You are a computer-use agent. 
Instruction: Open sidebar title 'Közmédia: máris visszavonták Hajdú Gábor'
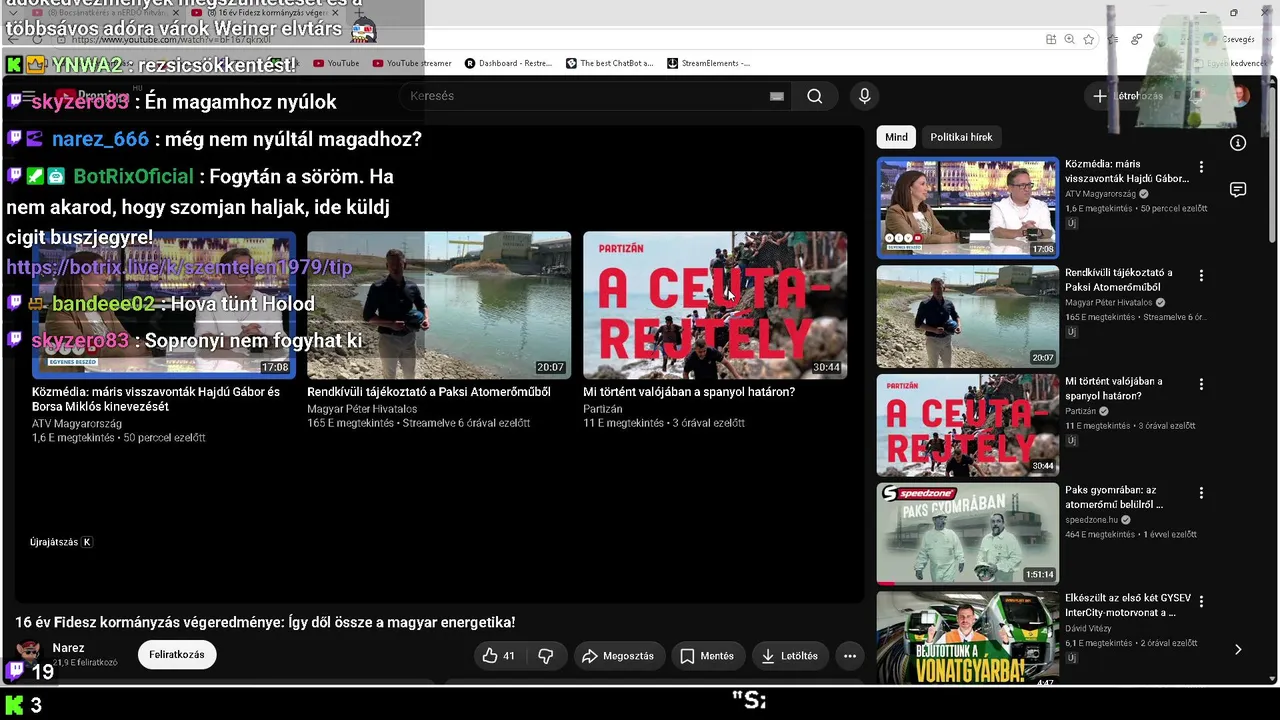click(1126, 171)
